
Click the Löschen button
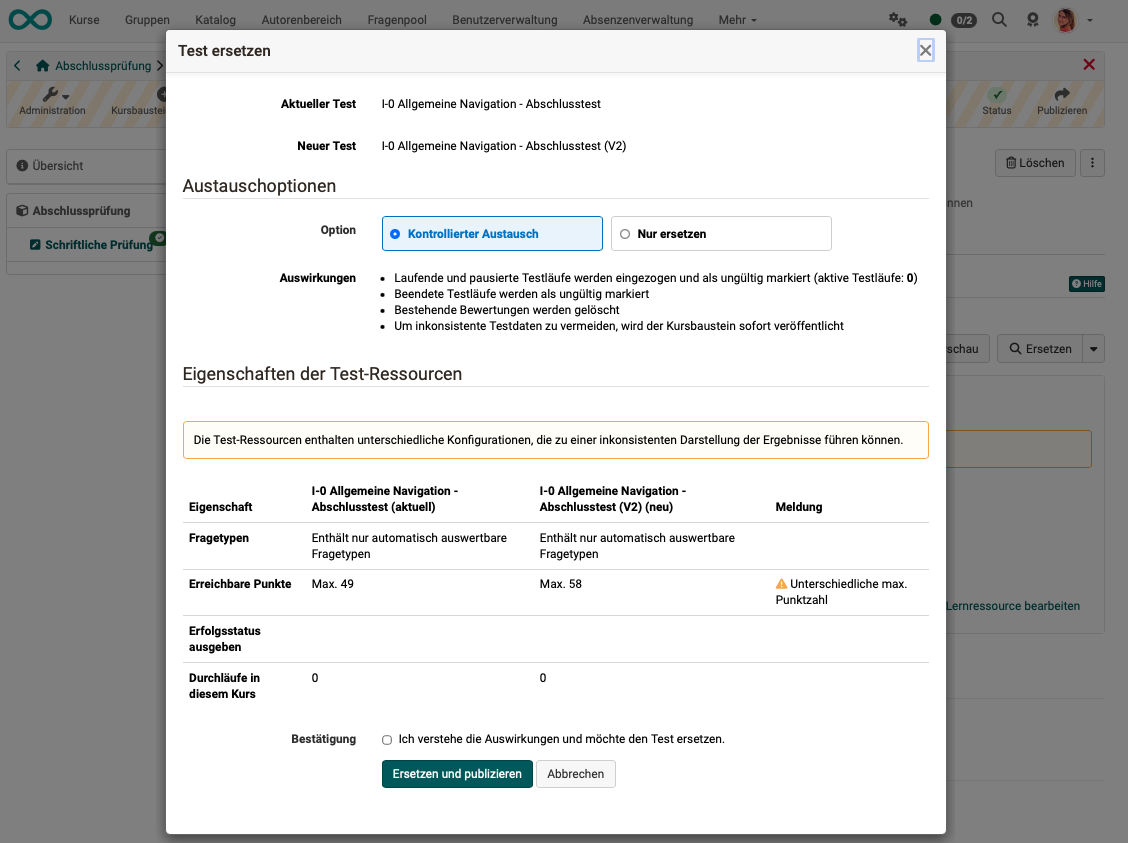(x=1035, y=163)
